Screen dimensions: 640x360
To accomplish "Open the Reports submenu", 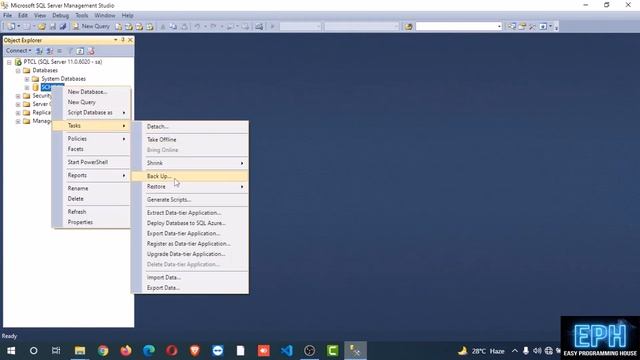I will click(x=91, y=175).
